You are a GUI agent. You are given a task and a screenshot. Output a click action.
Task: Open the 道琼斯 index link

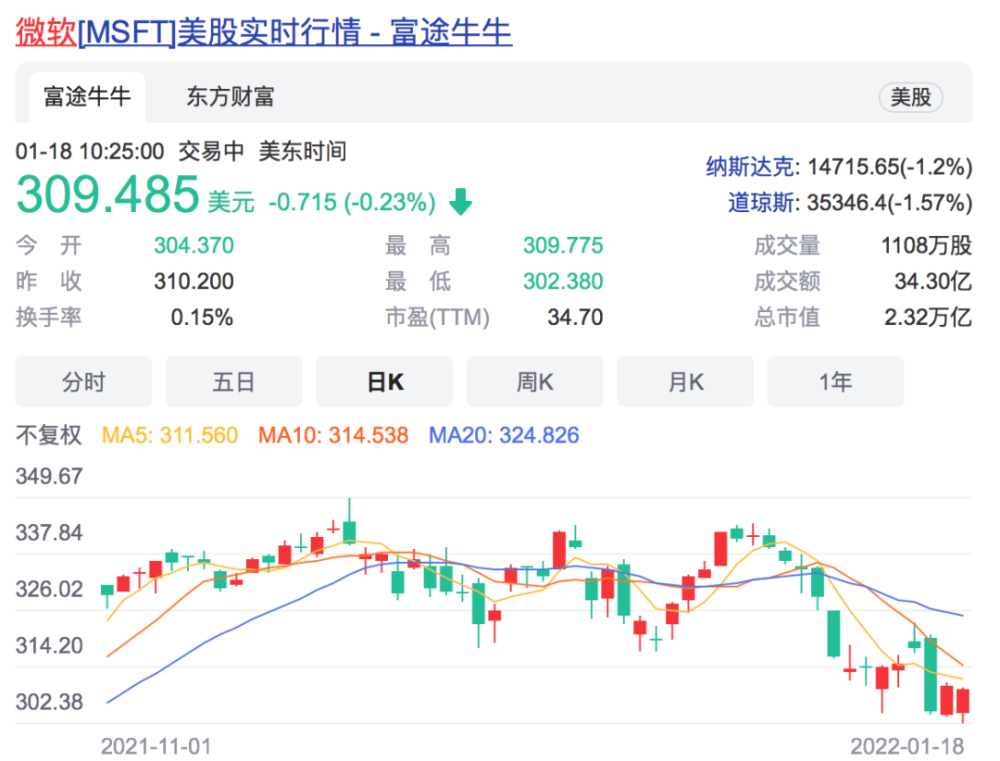point(761,203)
